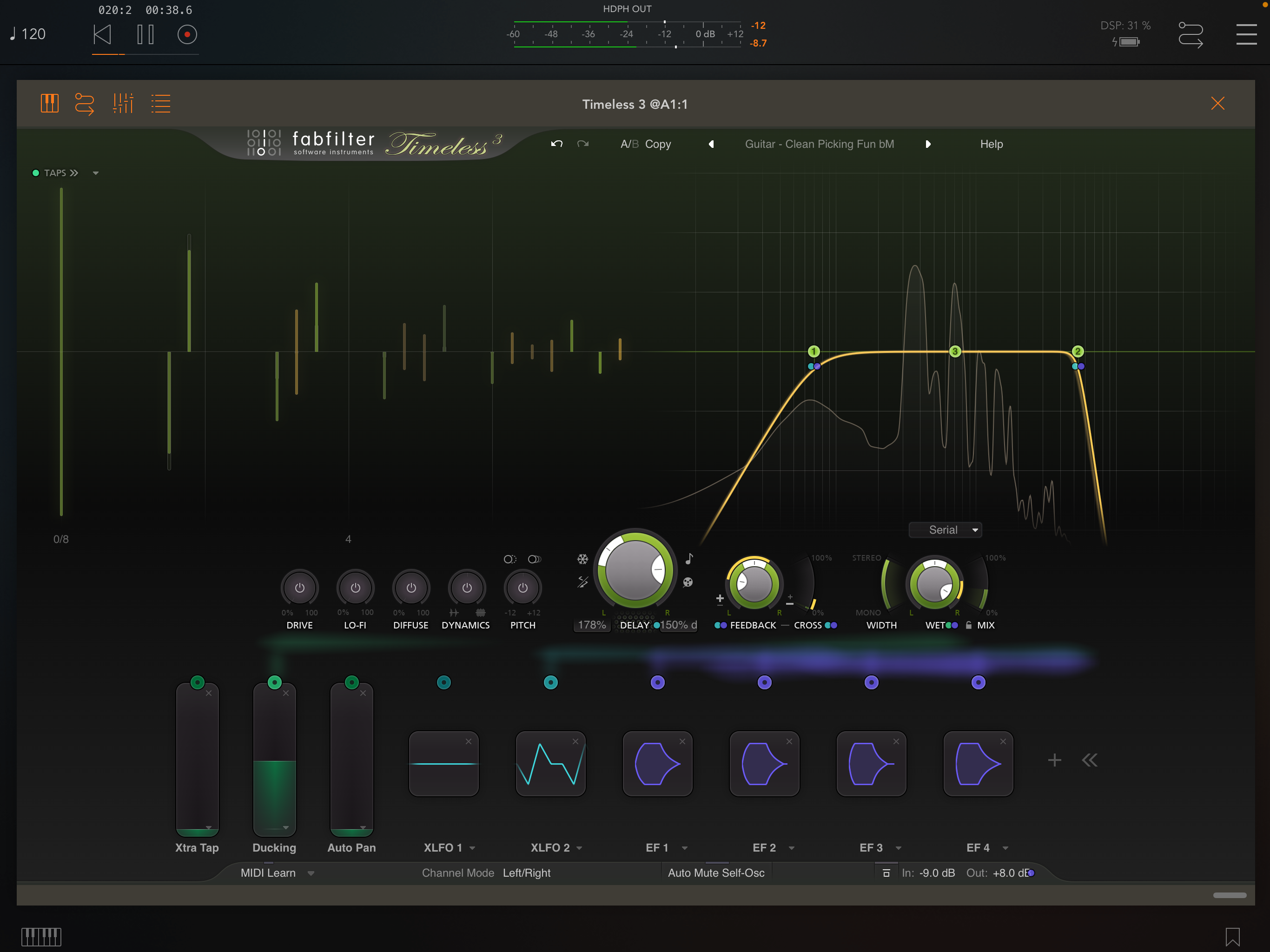The height and width of the screenshot is (952, 1270).
Task: Open the Serial filter routing dropdown
Action: click(946, 530)
